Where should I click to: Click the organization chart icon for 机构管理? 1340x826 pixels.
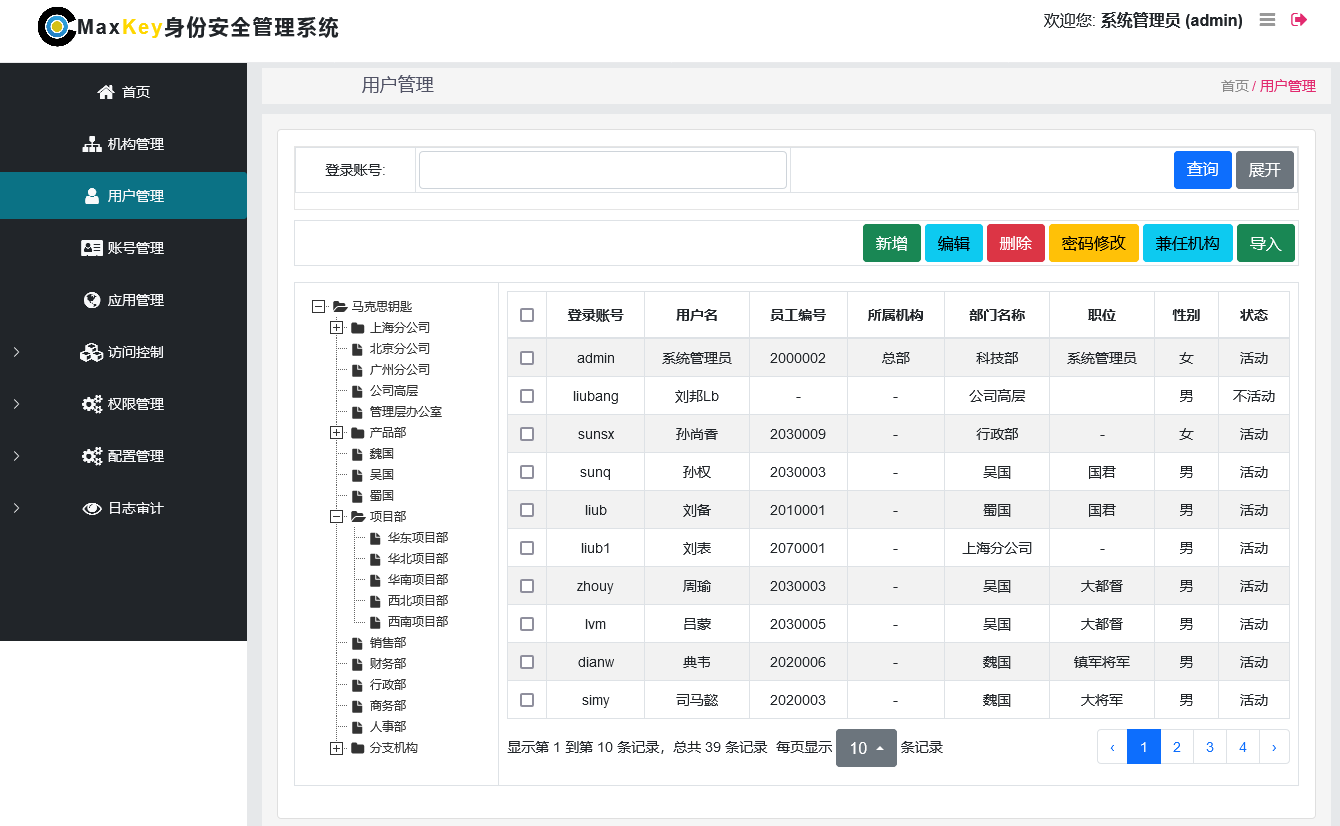92,144
